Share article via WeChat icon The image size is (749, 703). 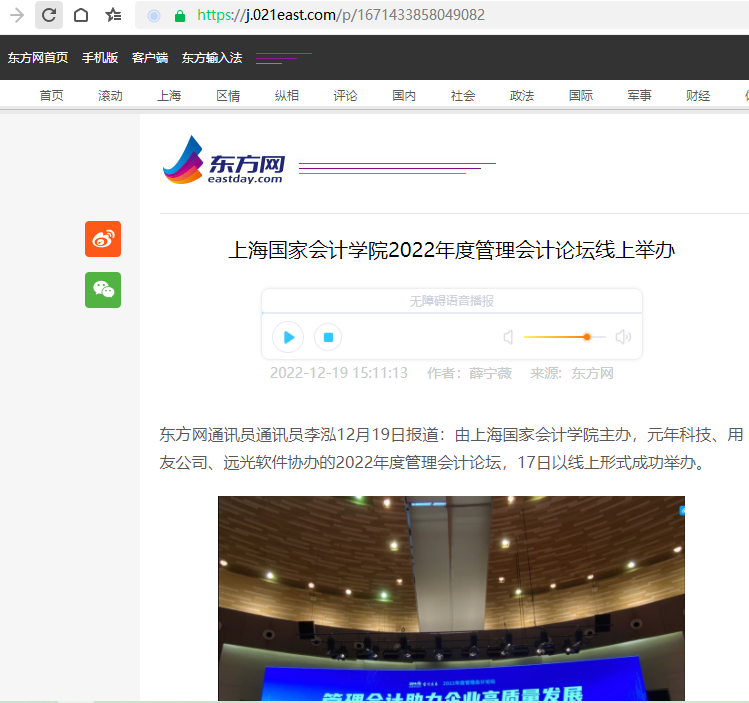[x=103, y=290]
